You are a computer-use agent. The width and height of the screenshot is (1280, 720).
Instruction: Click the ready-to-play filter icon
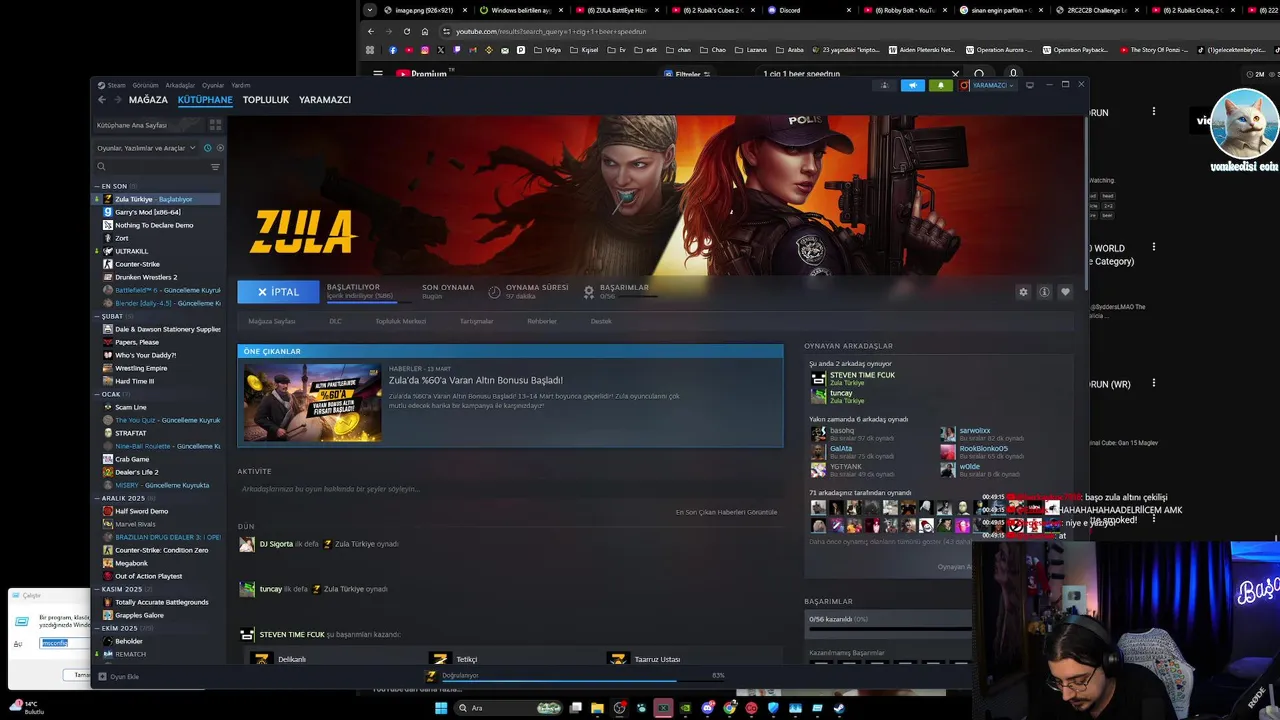tap(220, 148)
